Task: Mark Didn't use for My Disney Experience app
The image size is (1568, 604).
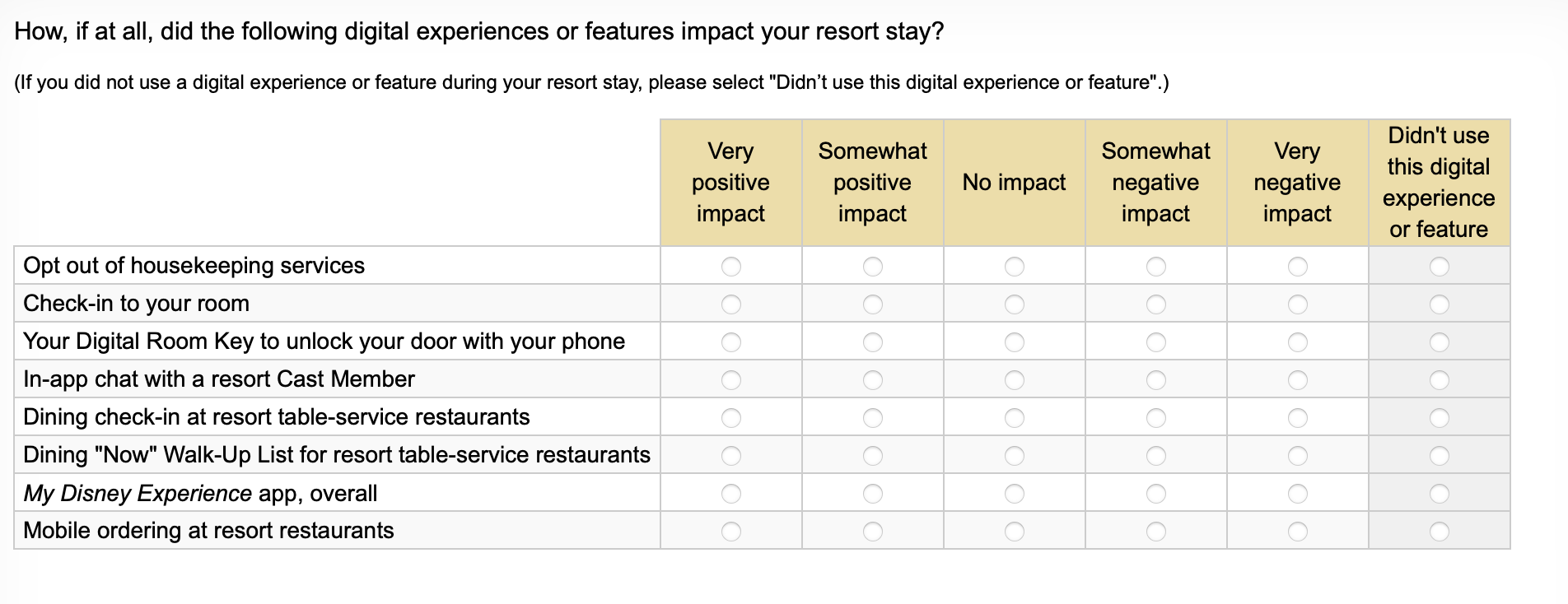Action: (x=1439, y=494)
